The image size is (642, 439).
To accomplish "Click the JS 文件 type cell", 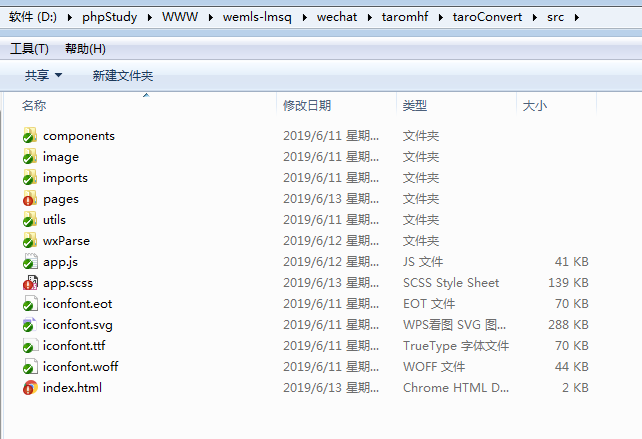I will pyautogui.click(x=423, y=262).
